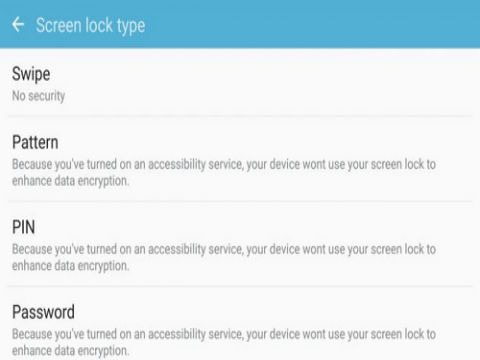Image resolution: width=480 pixels, height=360 pixels.
Task: Select PIN as the screen lock
Action: point(240,244)
